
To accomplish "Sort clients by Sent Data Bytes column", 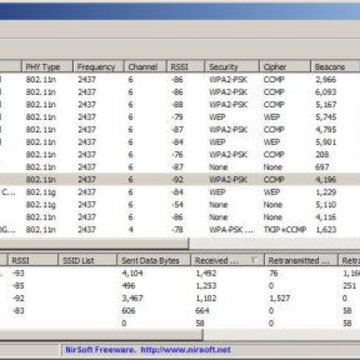I will [154, 260].
